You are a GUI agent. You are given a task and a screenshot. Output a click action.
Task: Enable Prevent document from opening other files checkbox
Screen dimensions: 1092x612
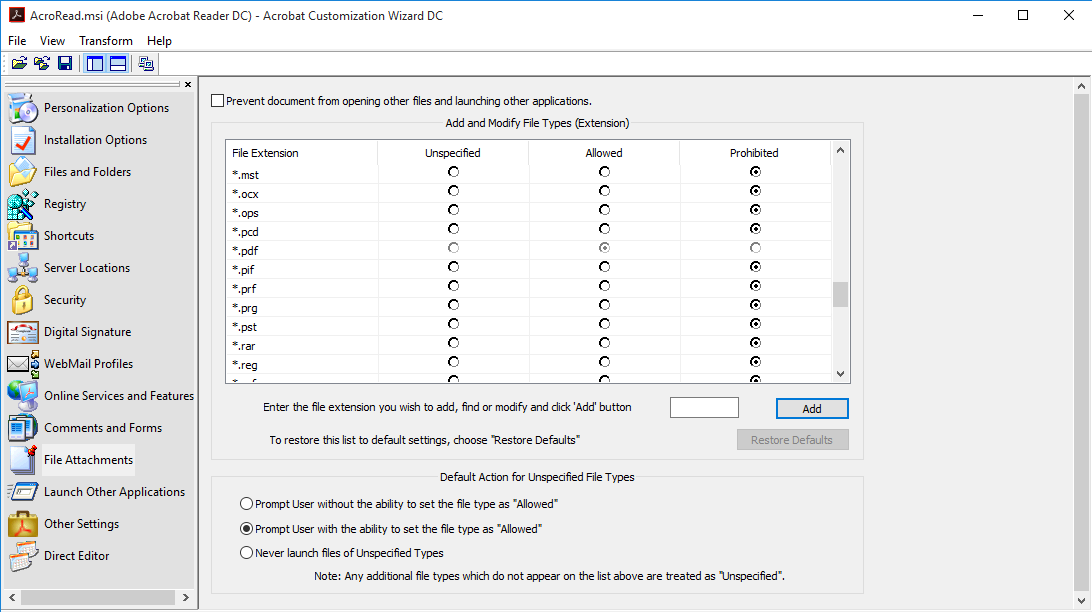(218, 101)
